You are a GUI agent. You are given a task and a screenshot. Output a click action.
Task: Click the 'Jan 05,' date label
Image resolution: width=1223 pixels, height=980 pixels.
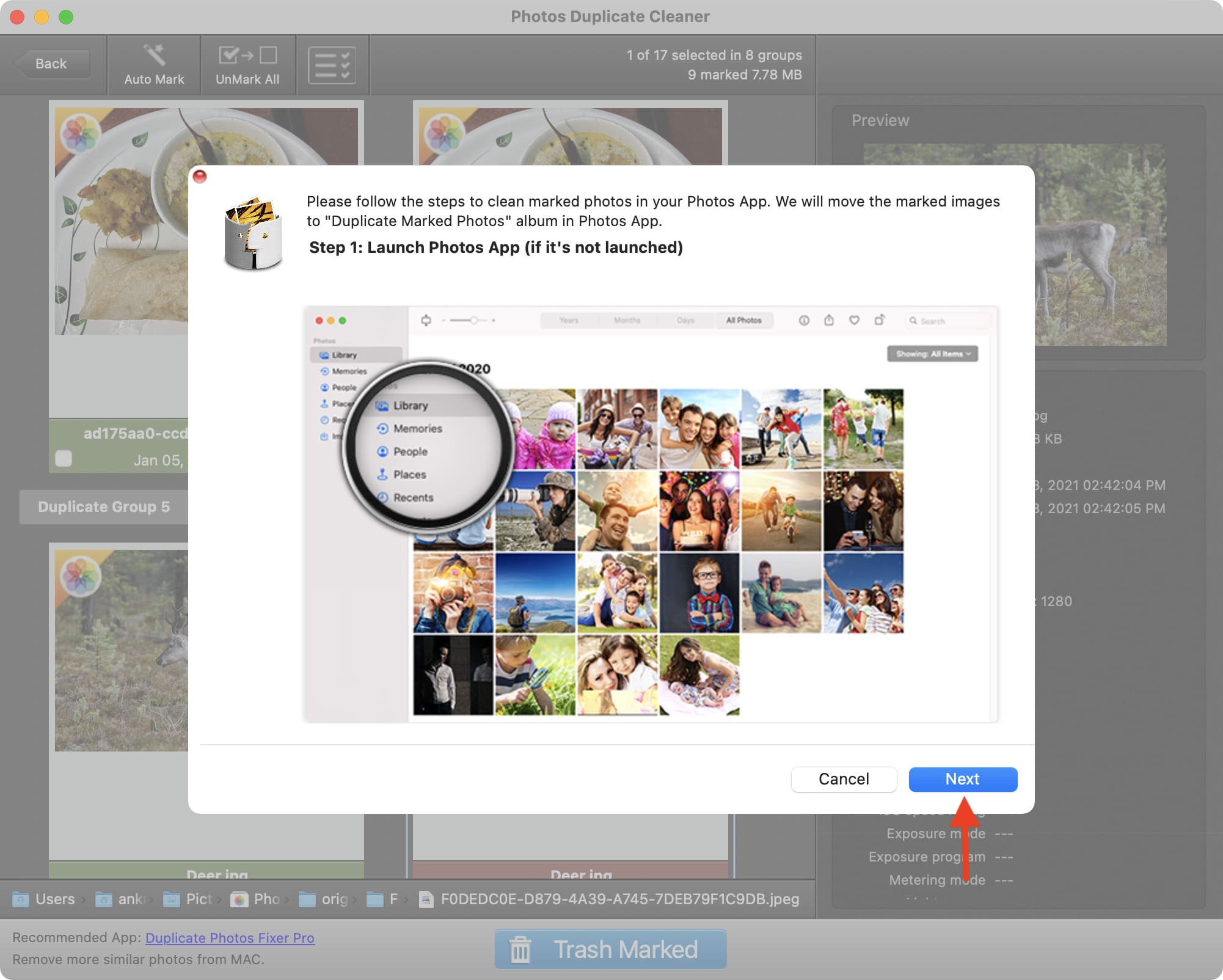(158, 460)
